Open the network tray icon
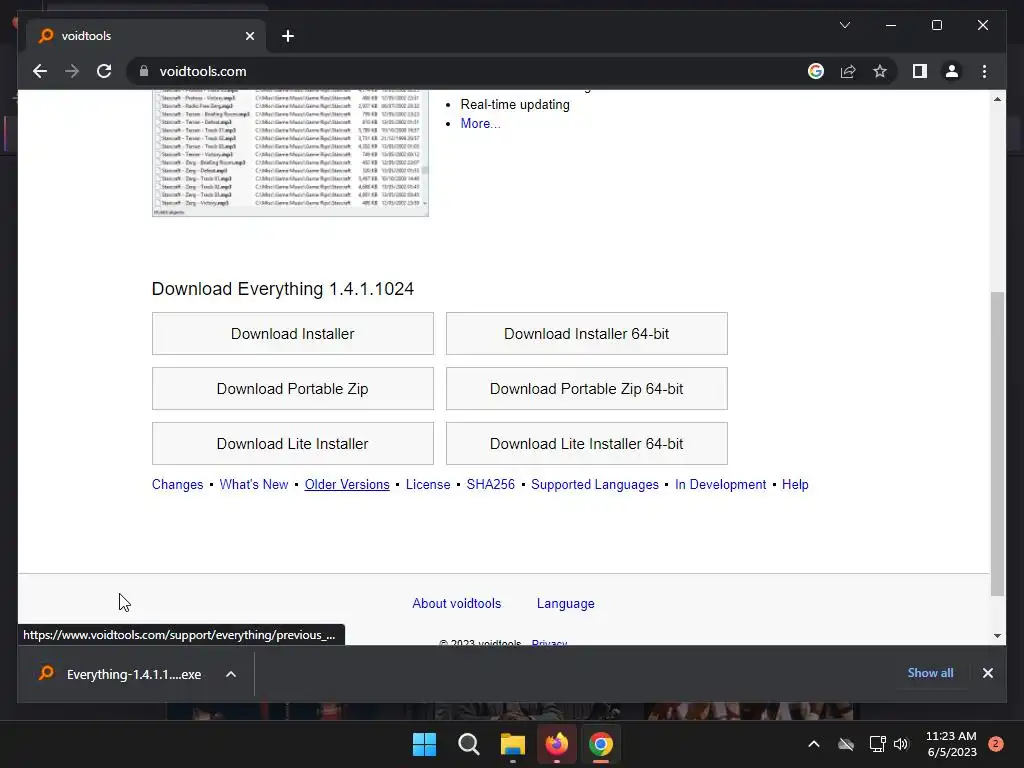 (x=877, y=744)
